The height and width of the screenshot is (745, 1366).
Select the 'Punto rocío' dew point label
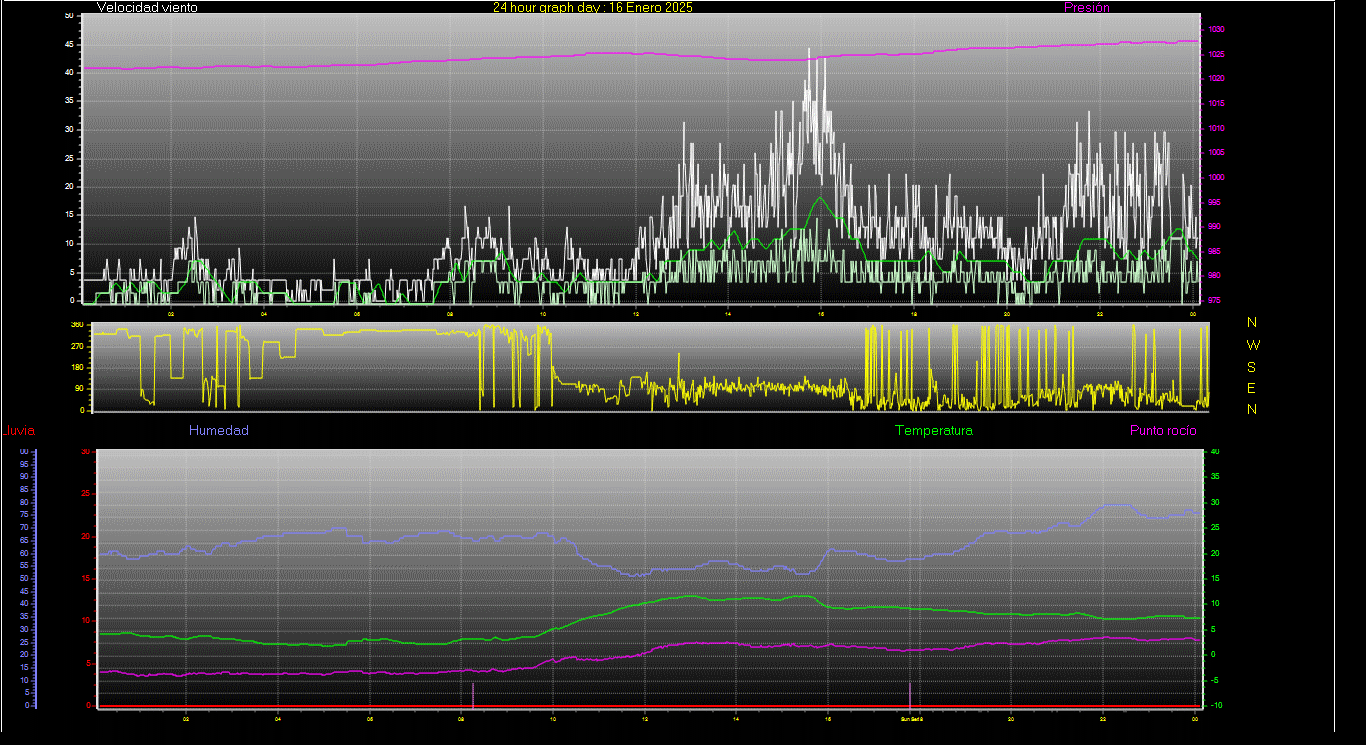[1162, 431]
